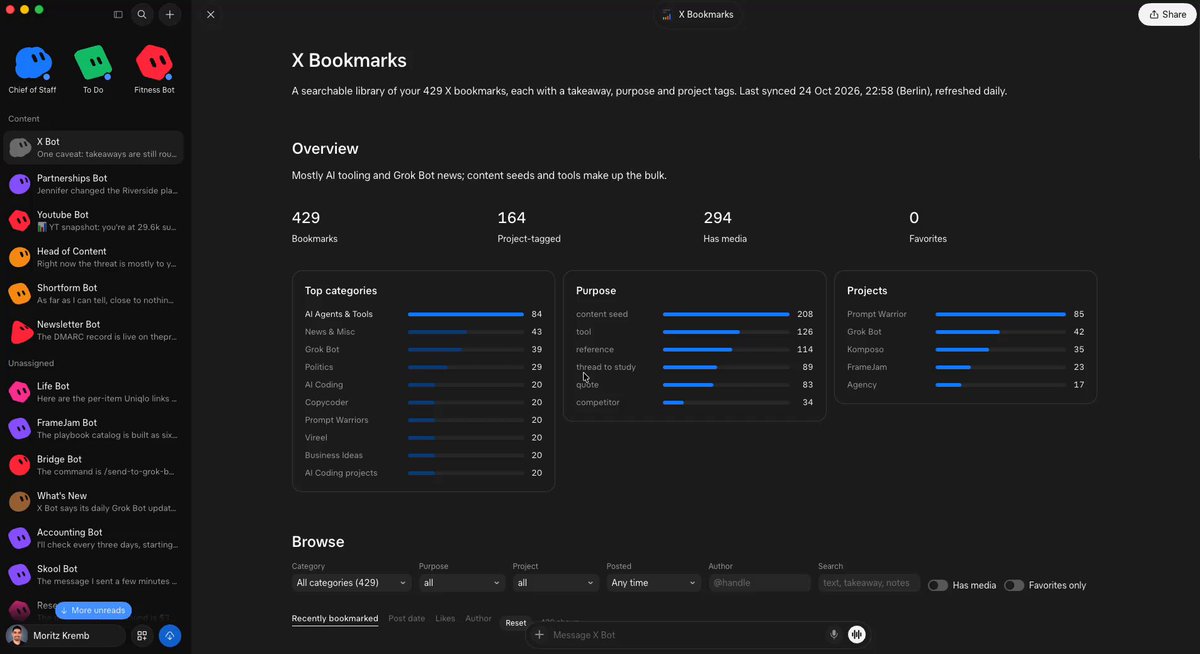Expand the Project filter dropdown
This screenshot has width=1200, height=654.
pos(556,583)
